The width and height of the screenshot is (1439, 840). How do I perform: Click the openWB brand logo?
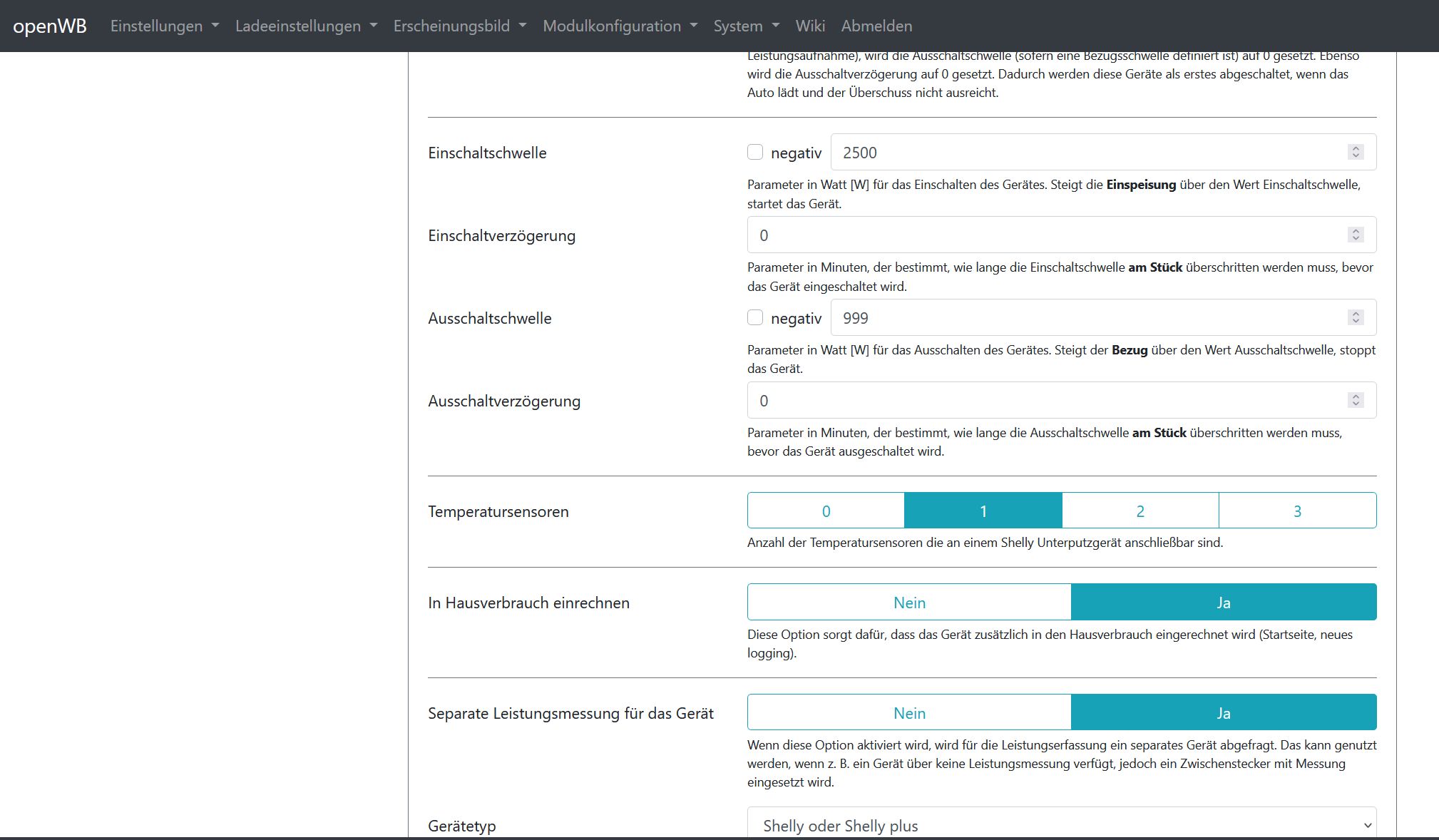tap(50, 26)
